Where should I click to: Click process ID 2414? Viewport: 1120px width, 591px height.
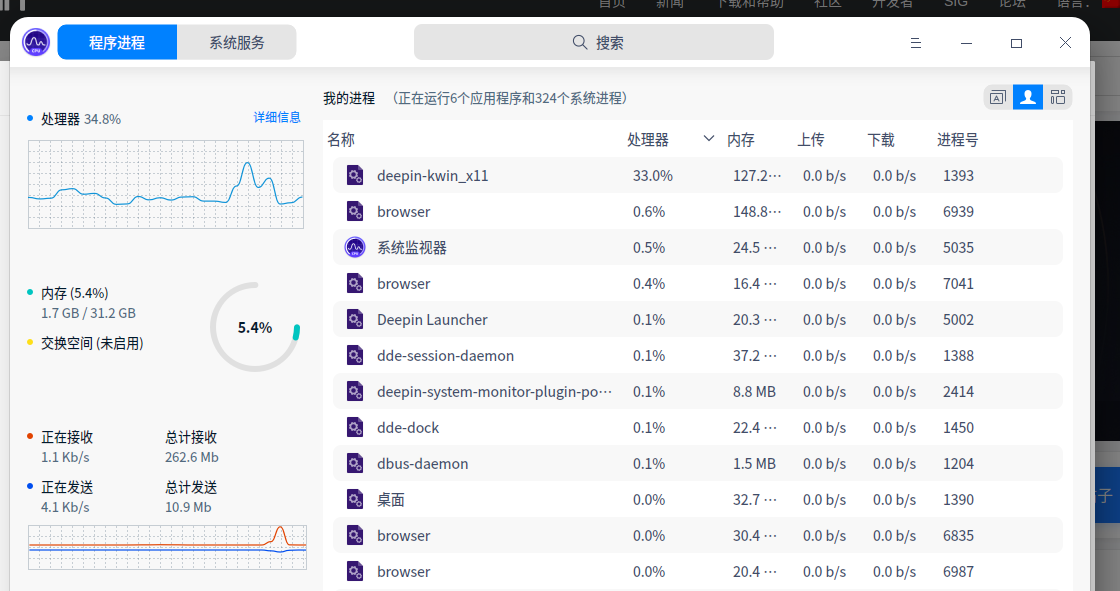tap(958, 392)
